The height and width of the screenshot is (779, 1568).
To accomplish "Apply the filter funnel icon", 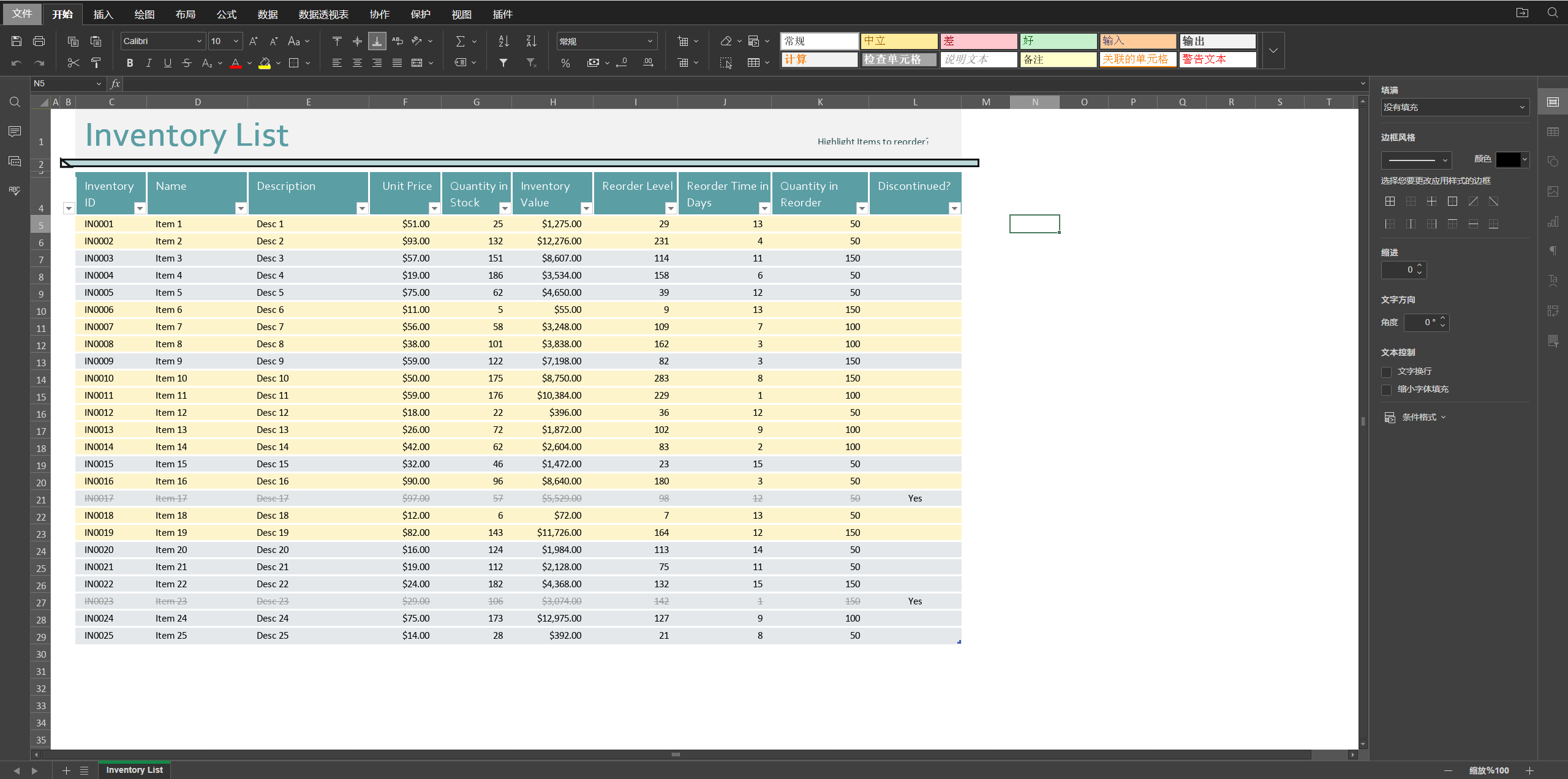I will [503, 62].
